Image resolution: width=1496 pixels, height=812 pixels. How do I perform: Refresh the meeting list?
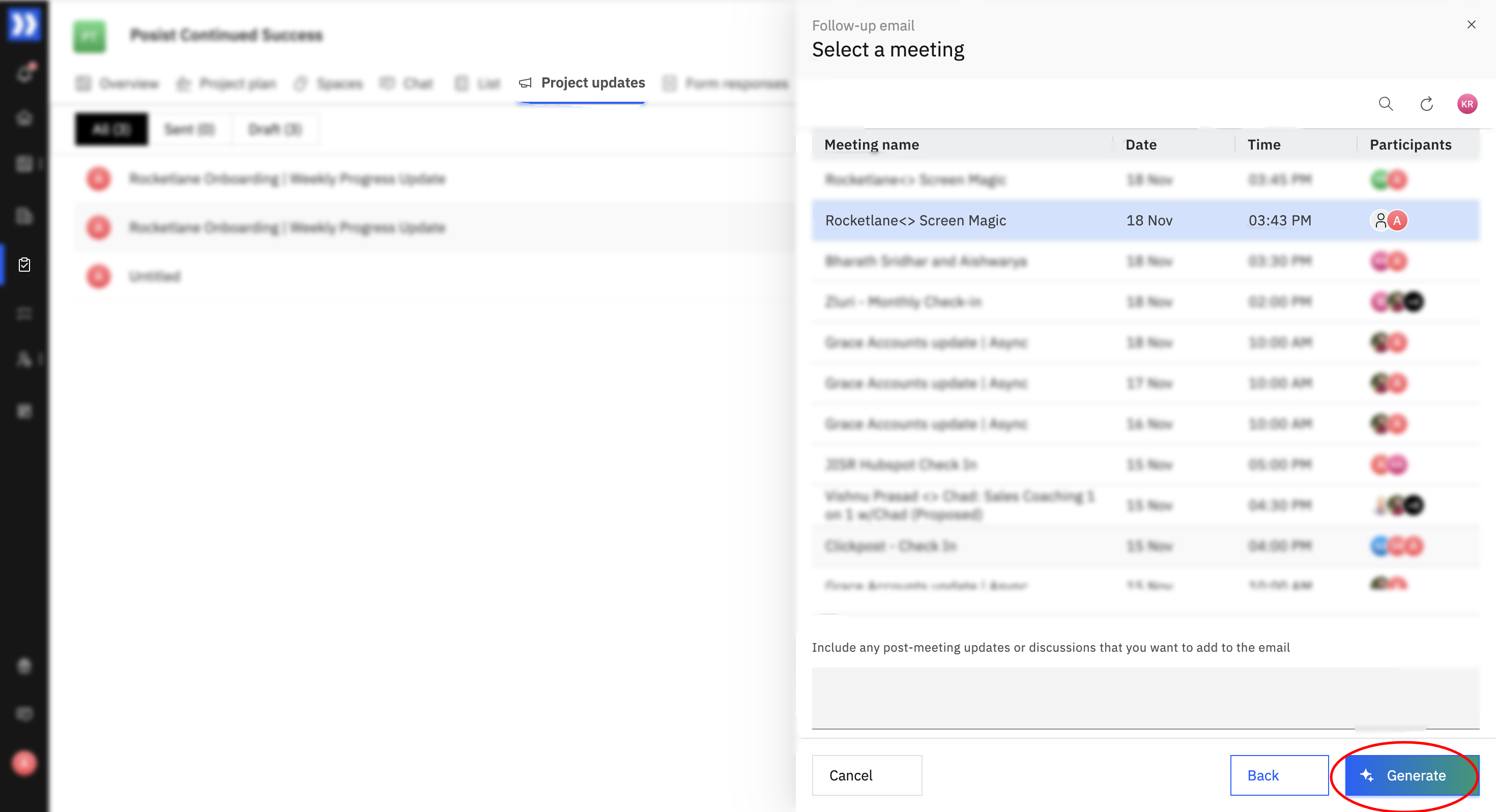[1426, 104]
